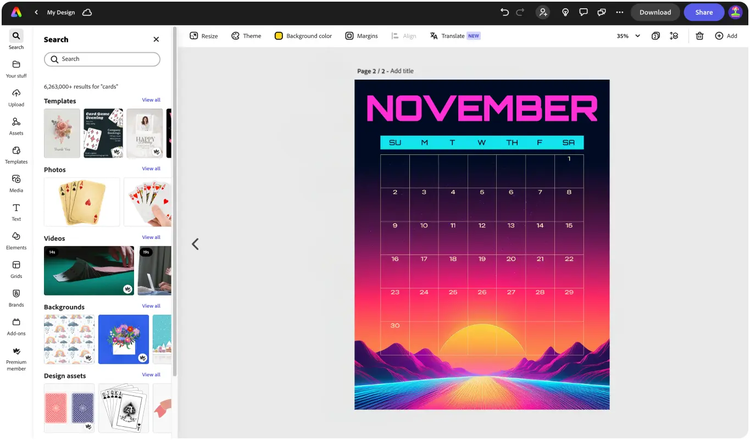Screen dimensions: 750x440
Task: Open the Theme toolbar option
Action: pyautogui.click(x=246, y=36)
